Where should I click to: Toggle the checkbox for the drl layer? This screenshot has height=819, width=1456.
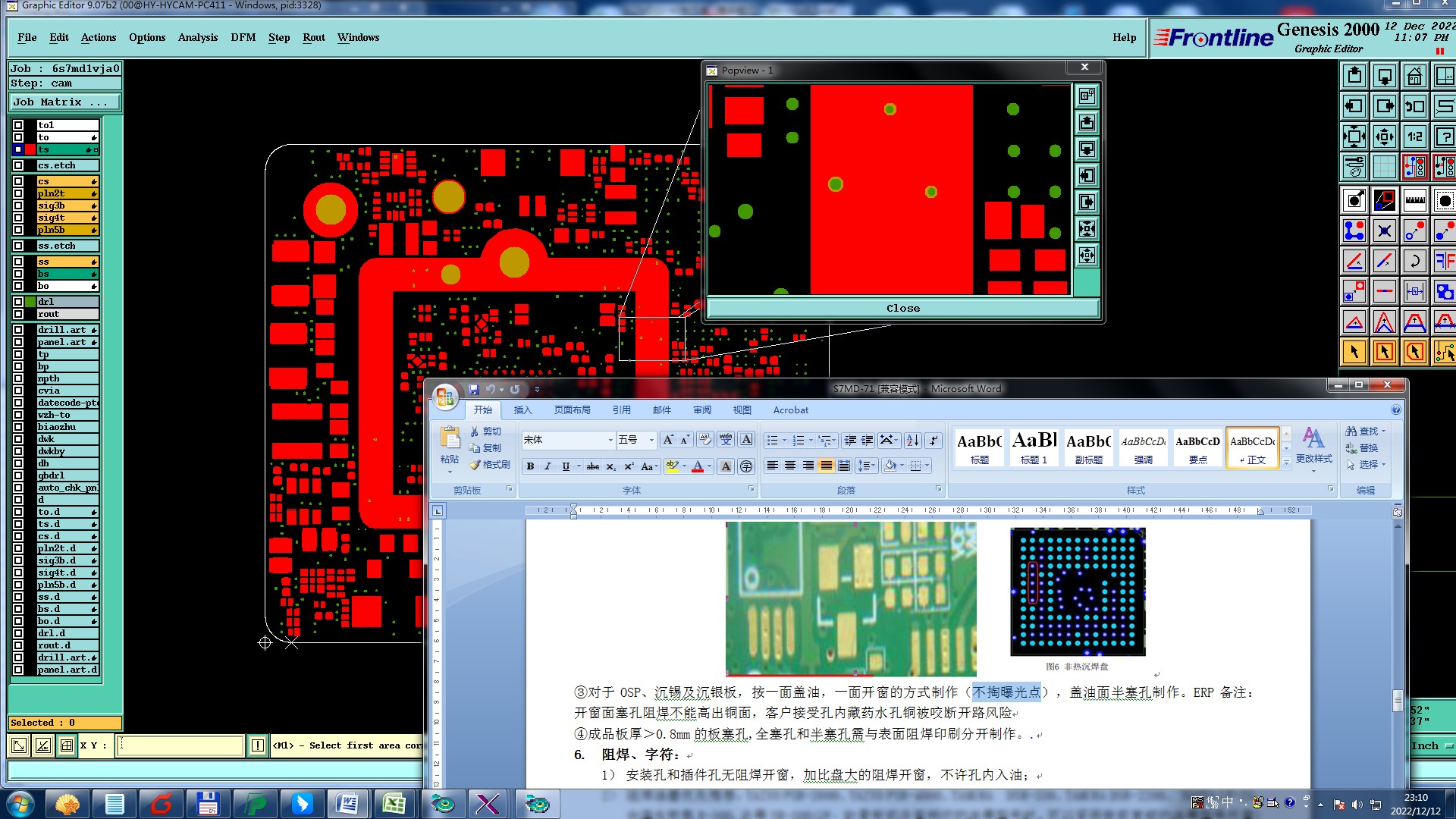(x=18, y=302)
